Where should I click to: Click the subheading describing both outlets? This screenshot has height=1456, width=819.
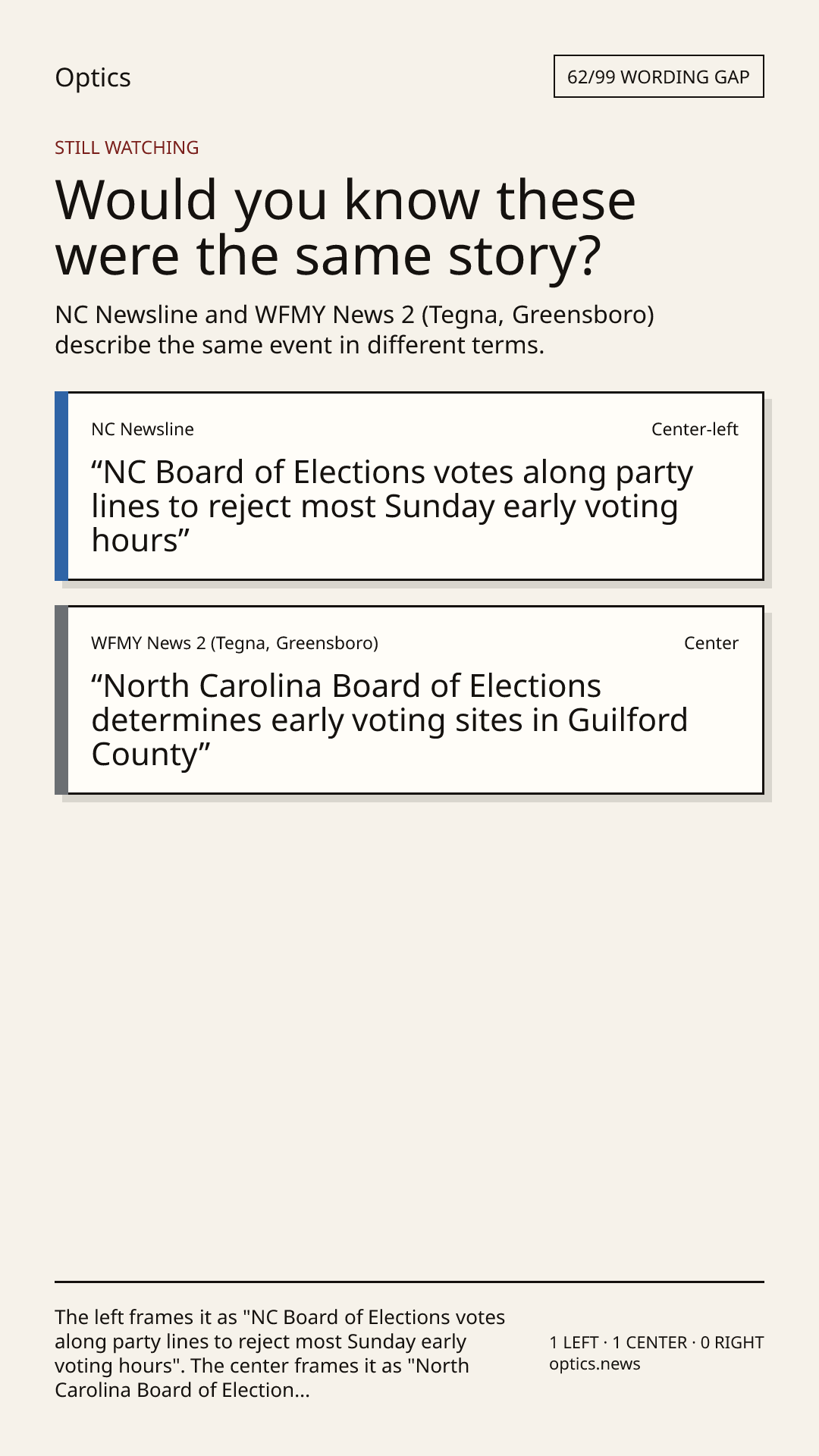(x=355, y=329)
